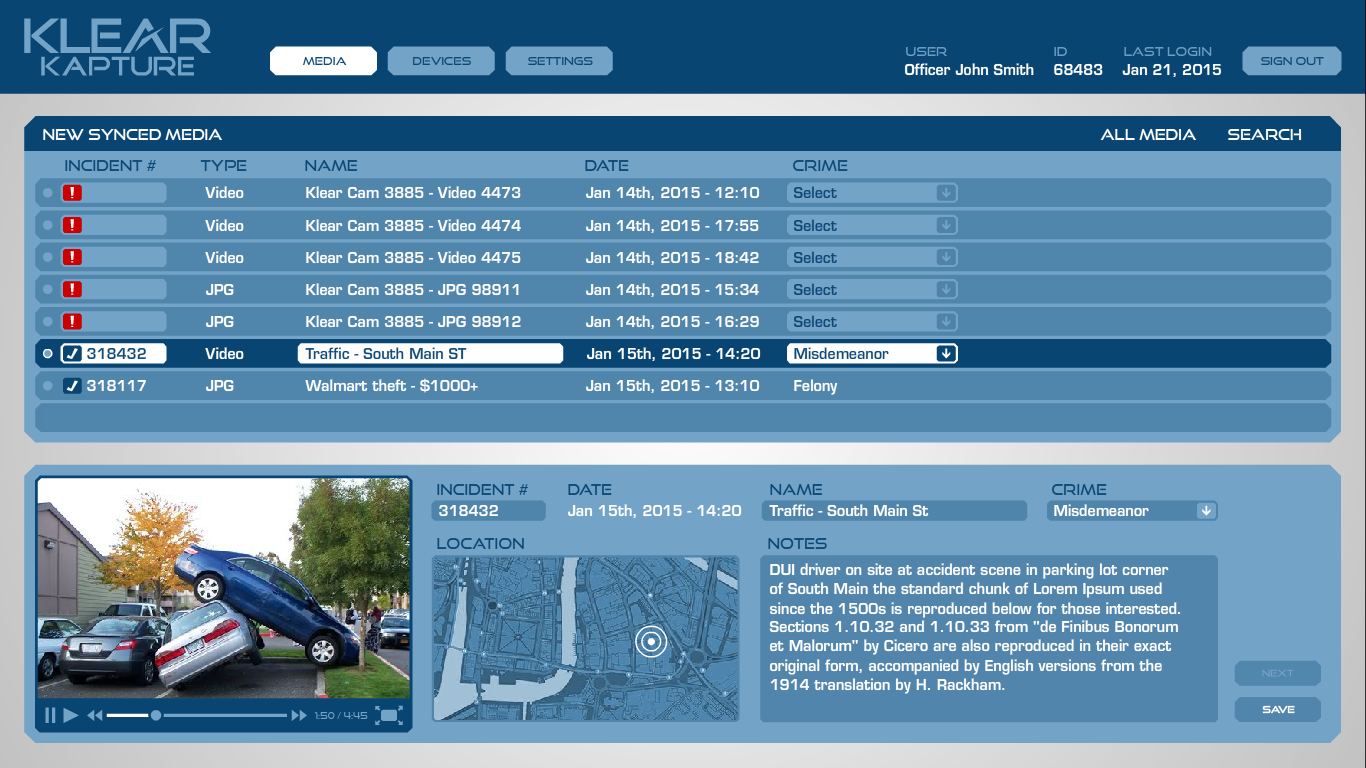Open the video in fullscreen mode
The image size is (1366, 768).
pyautogui.click(x=389, y=715)
